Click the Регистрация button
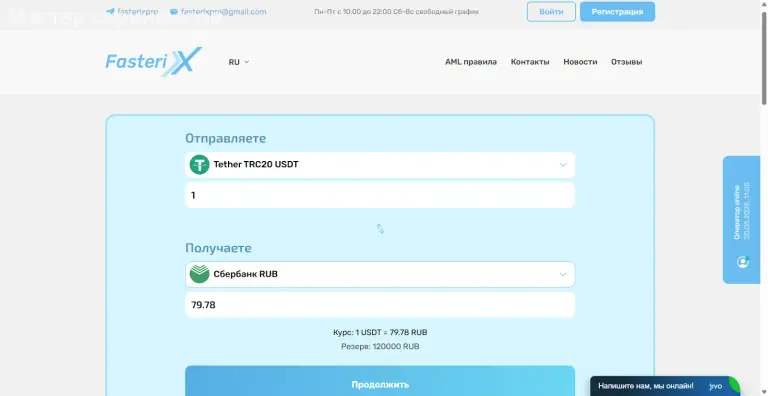768x396 pixels. [617, 12]
